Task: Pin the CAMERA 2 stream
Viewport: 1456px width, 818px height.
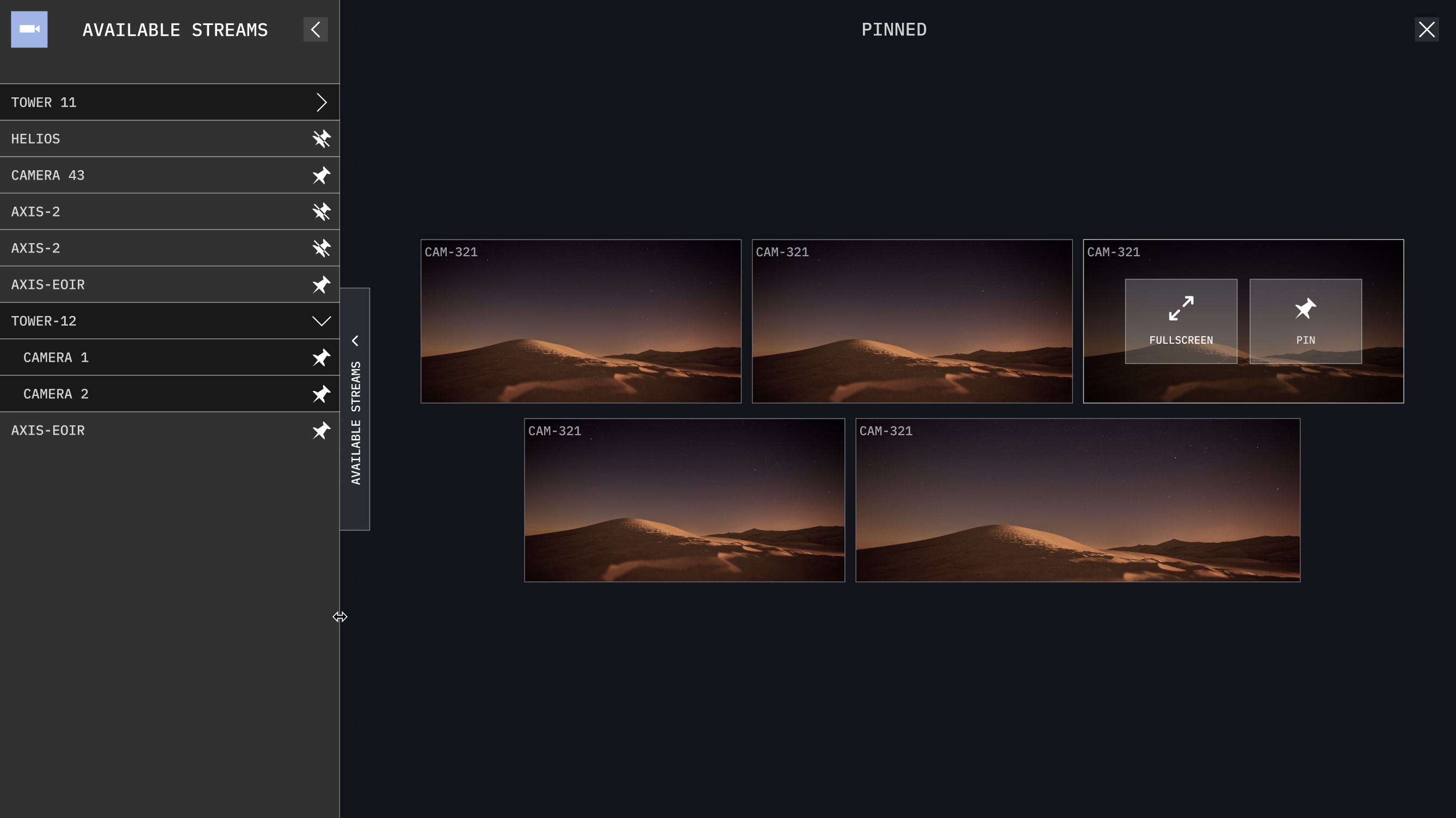Action: coord(321,394)
